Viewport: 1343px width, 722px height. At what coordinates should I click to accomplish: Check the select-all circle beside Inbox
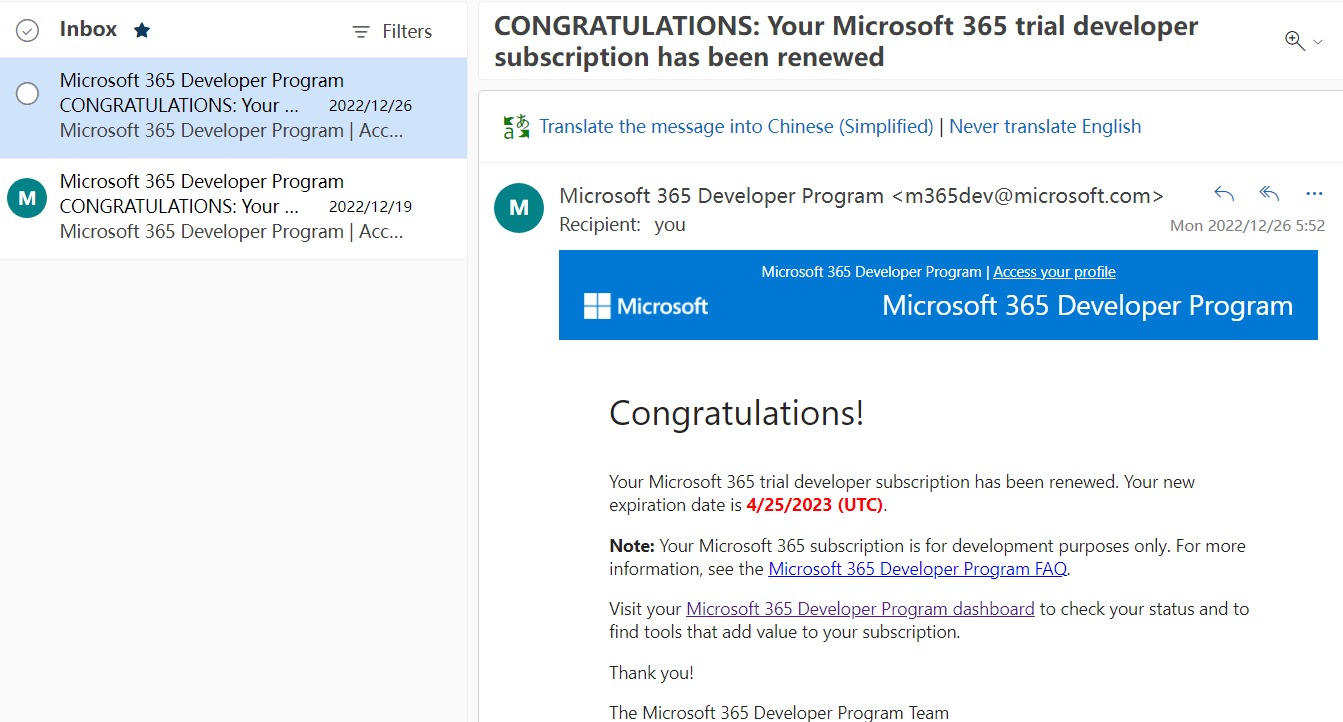tap(25, 30)
